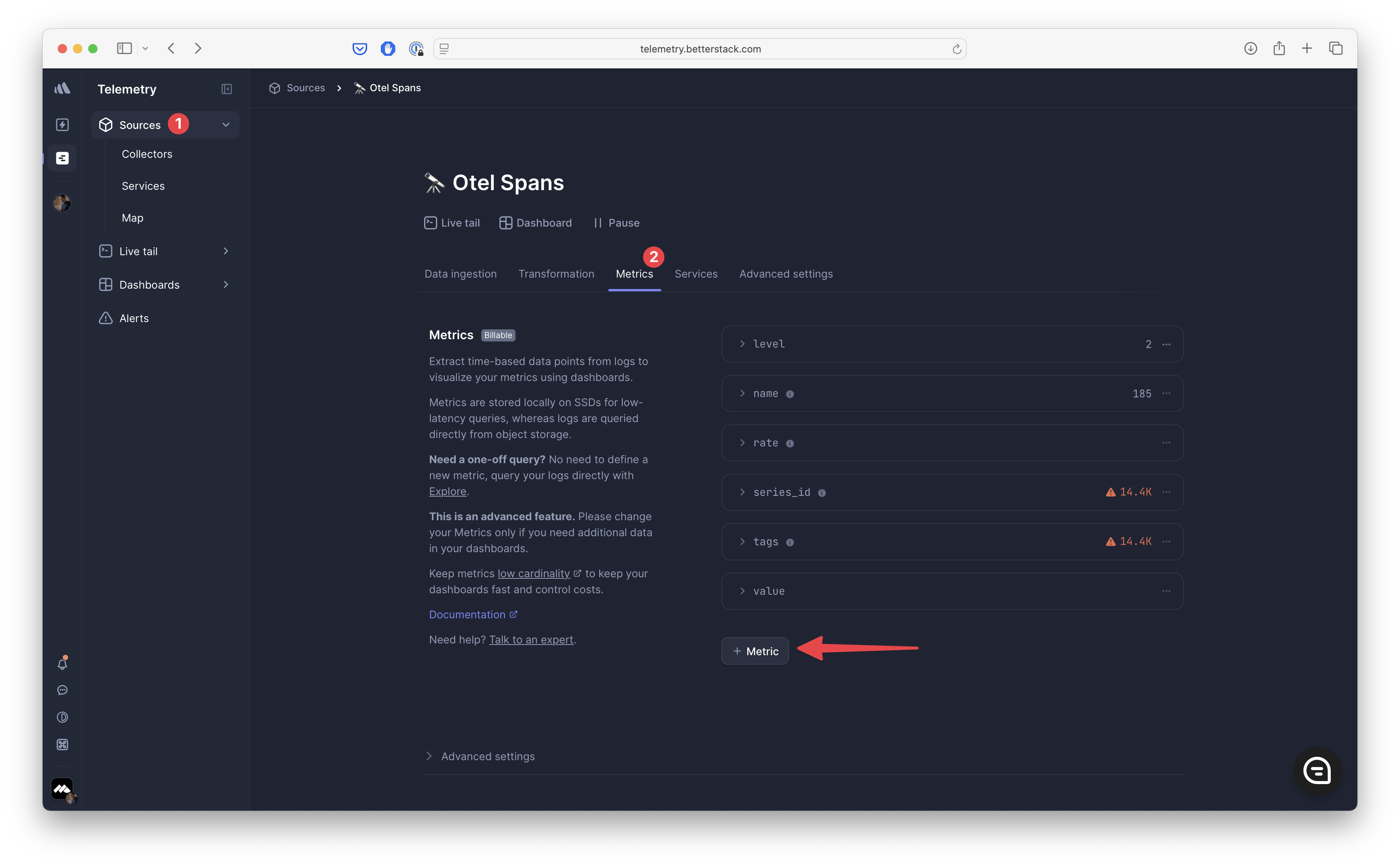The height and width of the screenshot is (867, 1400).
Task: Open the chat bubble icon in left rail
Action: tap(62, 690)
